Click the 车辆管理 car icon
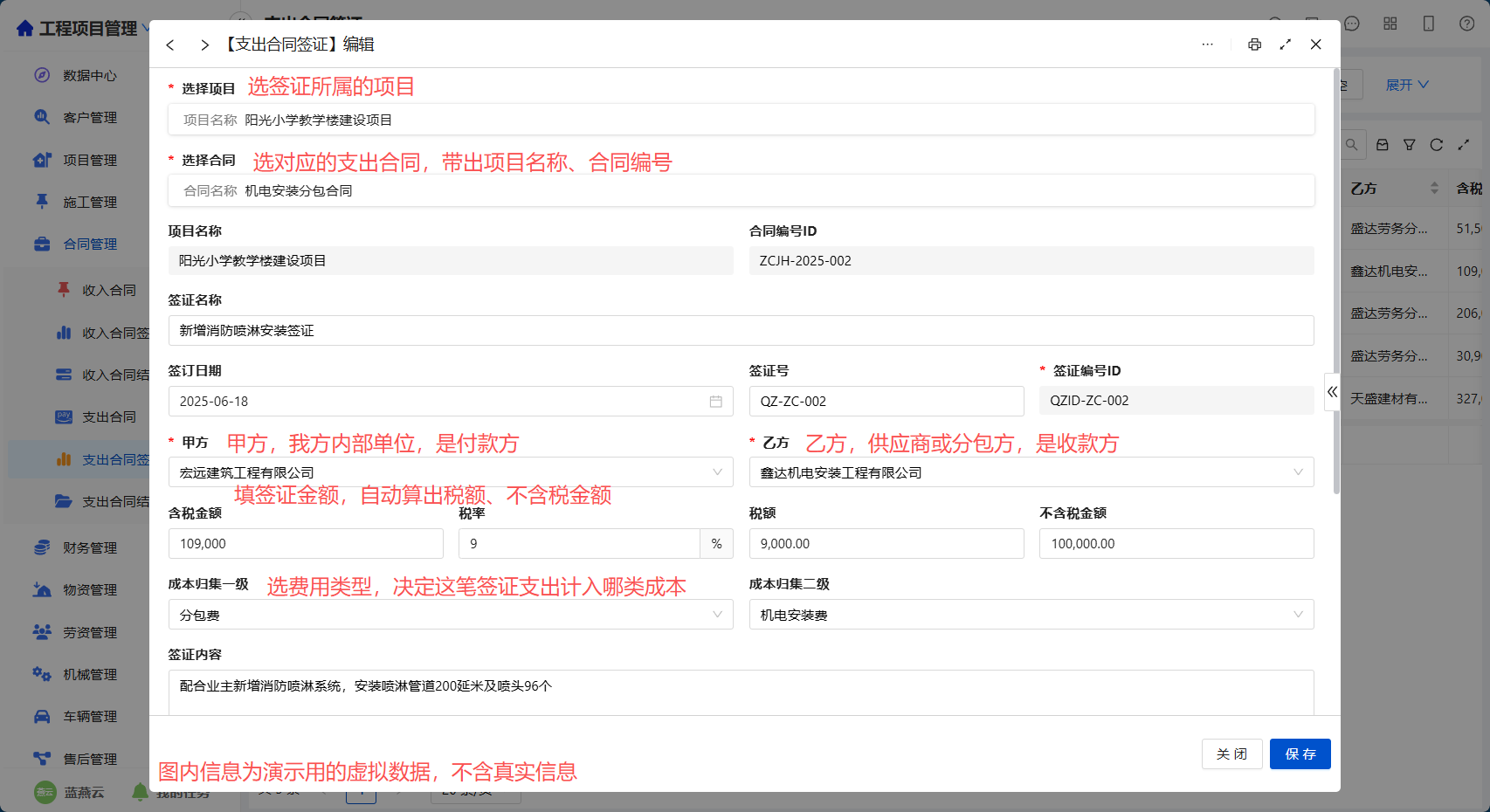 42,717
